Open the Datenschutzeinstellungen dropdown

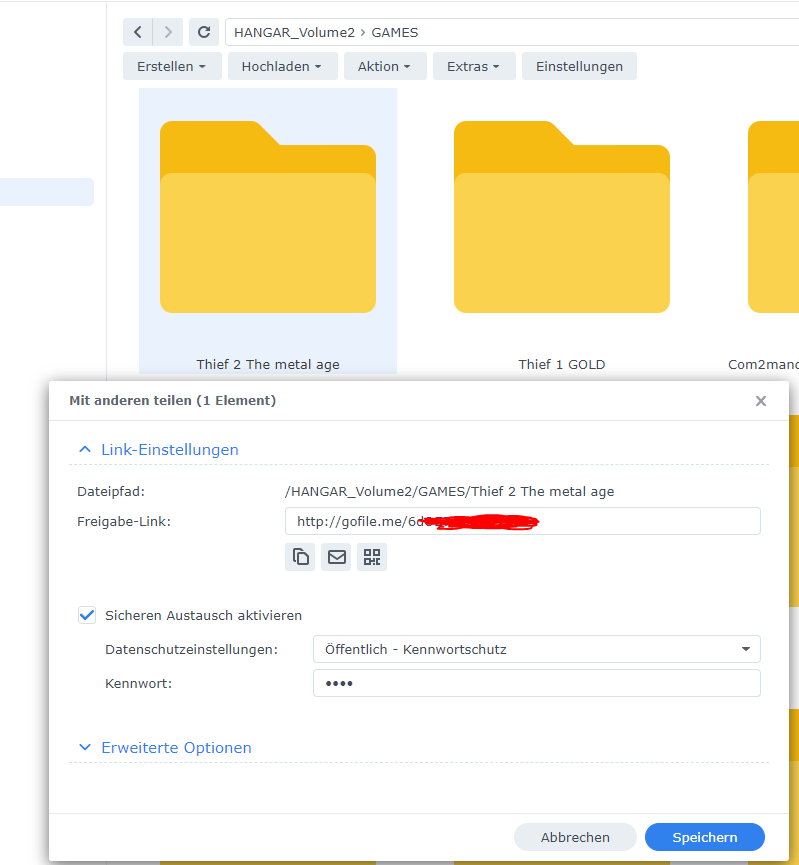click(537, 649)
